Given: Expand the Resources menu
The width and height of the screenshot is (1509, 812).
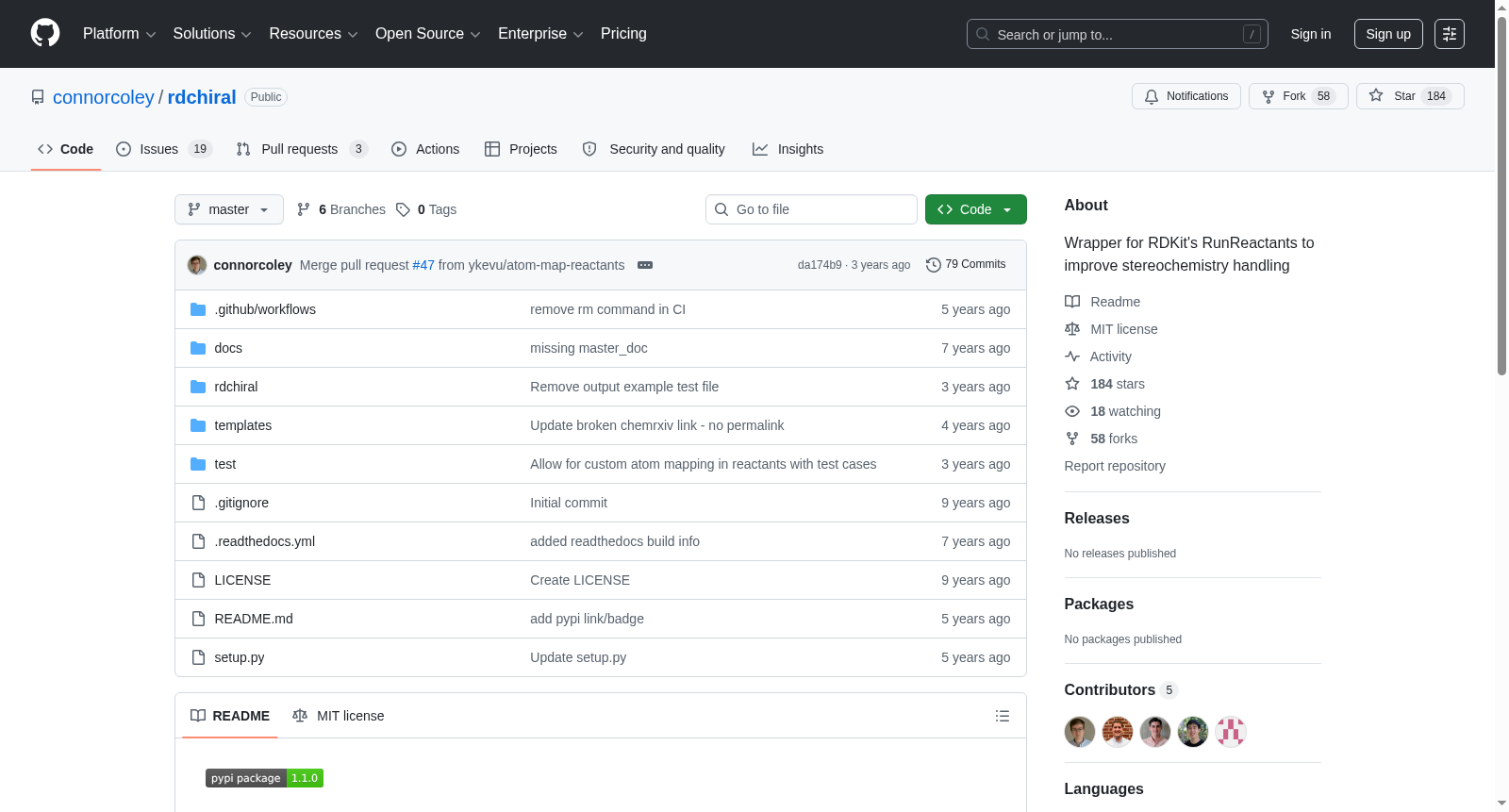Looking at the screenshot, I should (313, 34).
